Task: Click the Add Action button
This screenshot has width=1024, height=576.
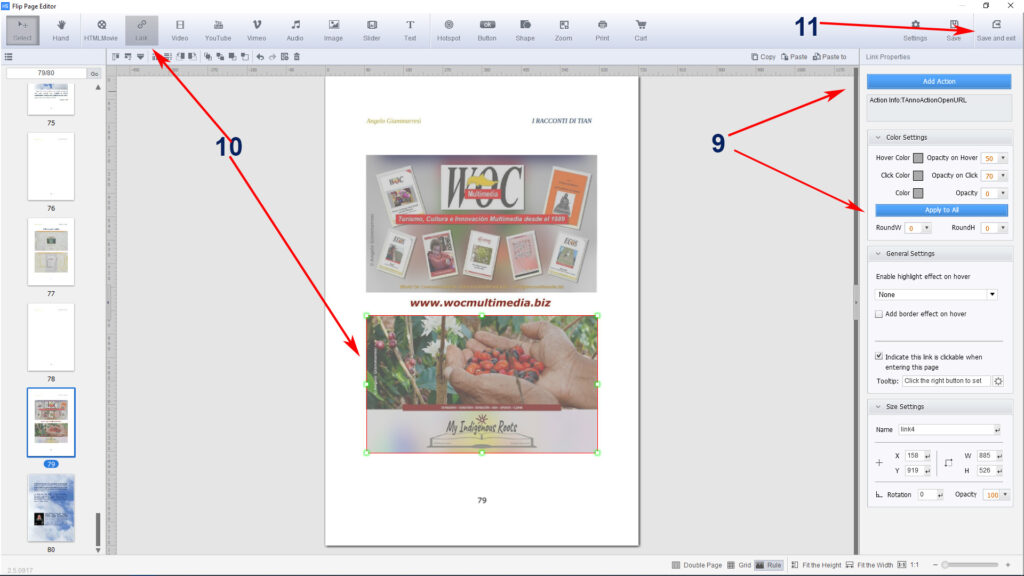Action: tap(939, 82)
